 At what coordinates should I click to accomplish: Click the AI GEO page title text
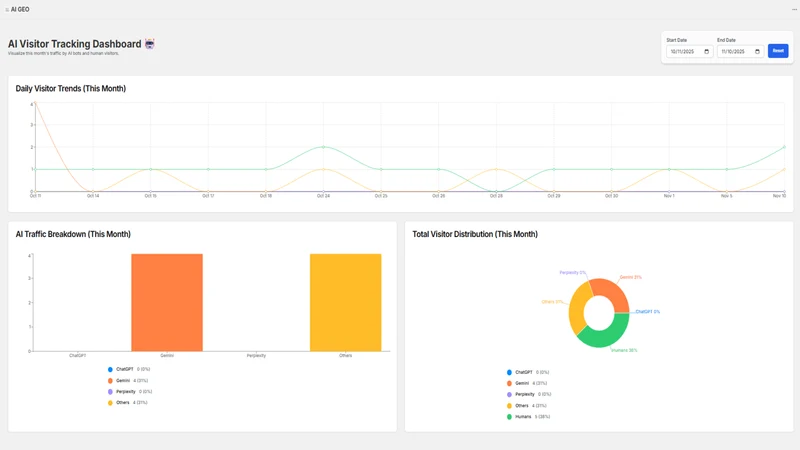click(20, 10)
